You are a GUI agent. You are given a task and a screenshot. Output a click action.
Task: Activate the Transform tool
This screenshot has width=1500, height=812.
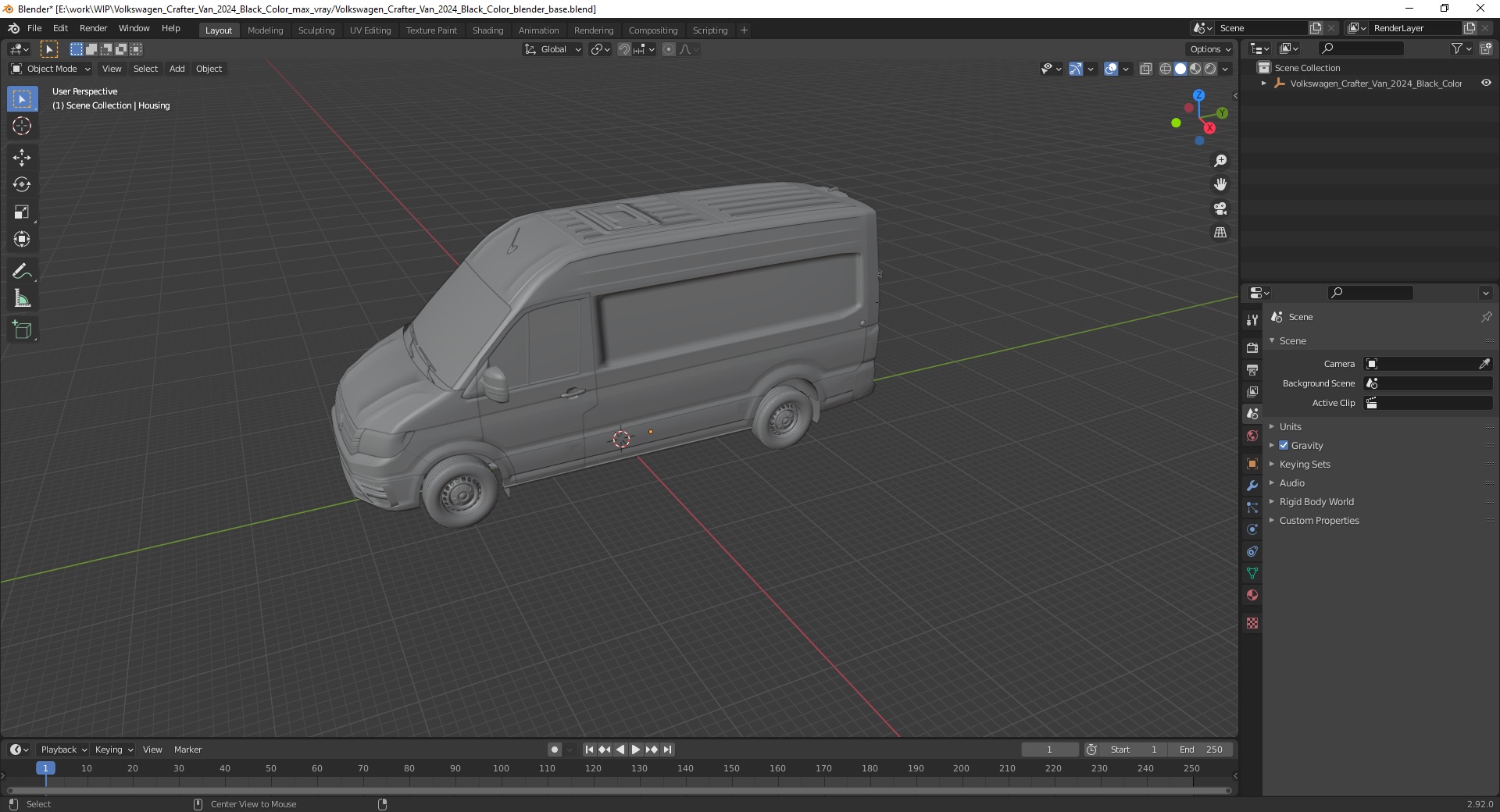22,240
